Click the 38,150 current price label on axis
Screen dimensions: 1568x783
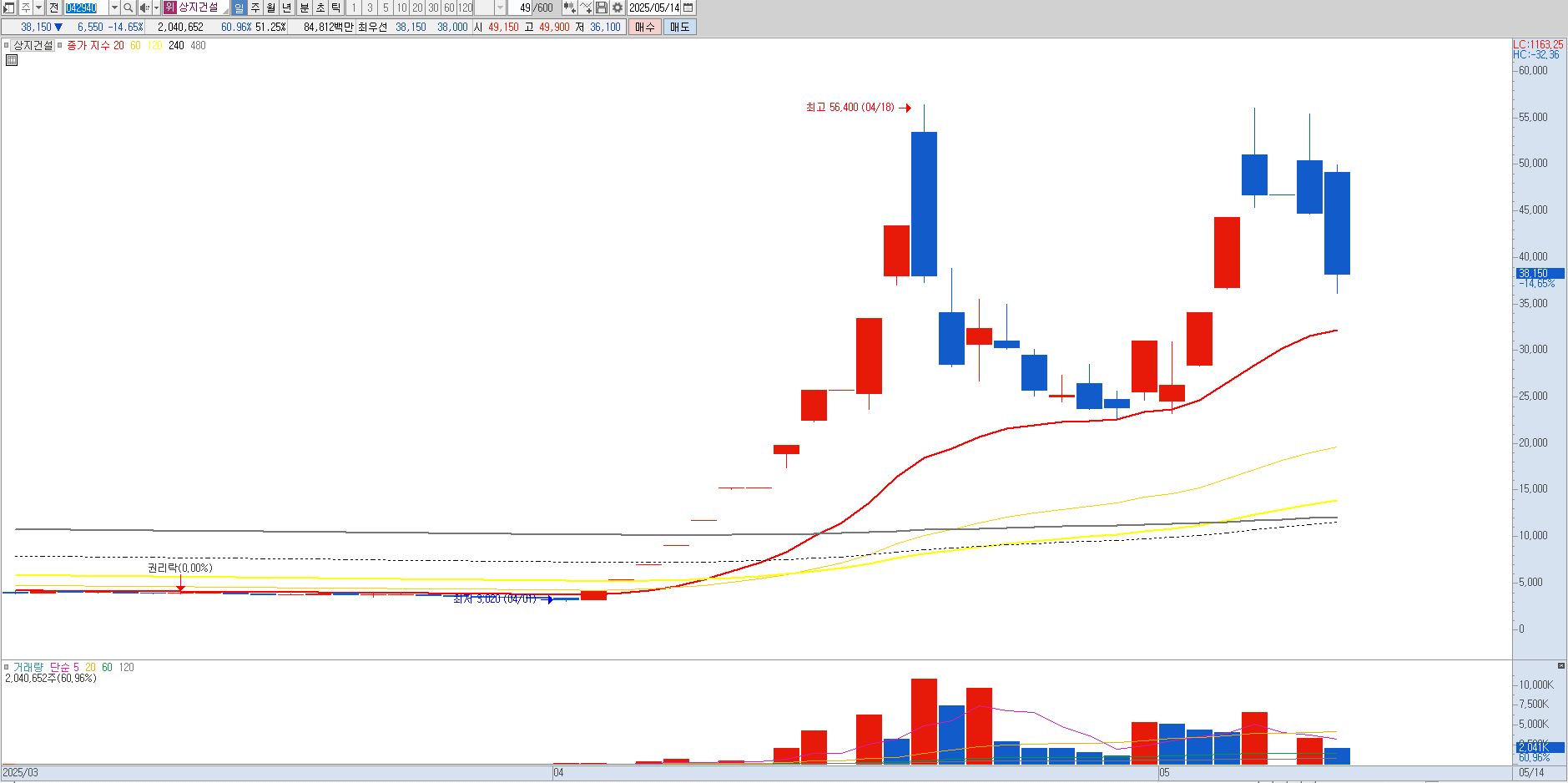click(x=1540, y=273)
